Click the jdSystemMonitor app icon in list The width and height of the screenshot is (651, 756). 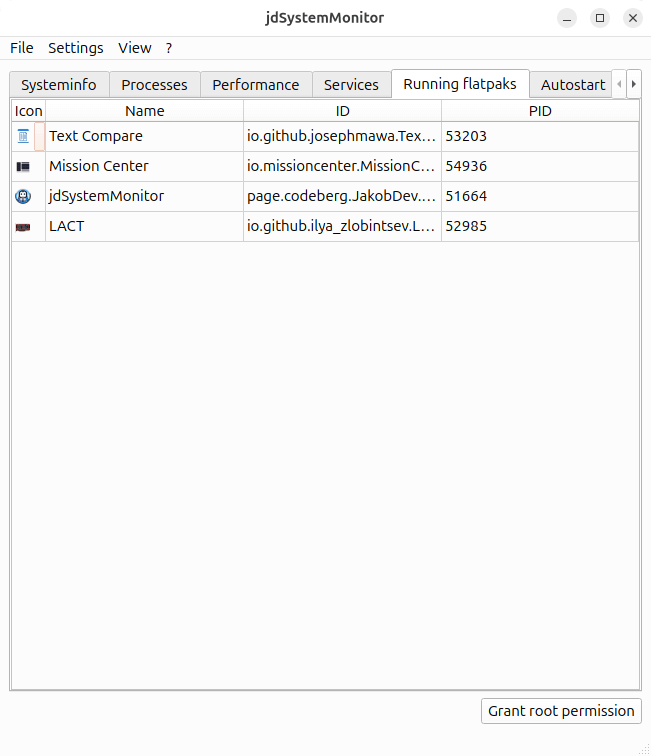(23, 196)
